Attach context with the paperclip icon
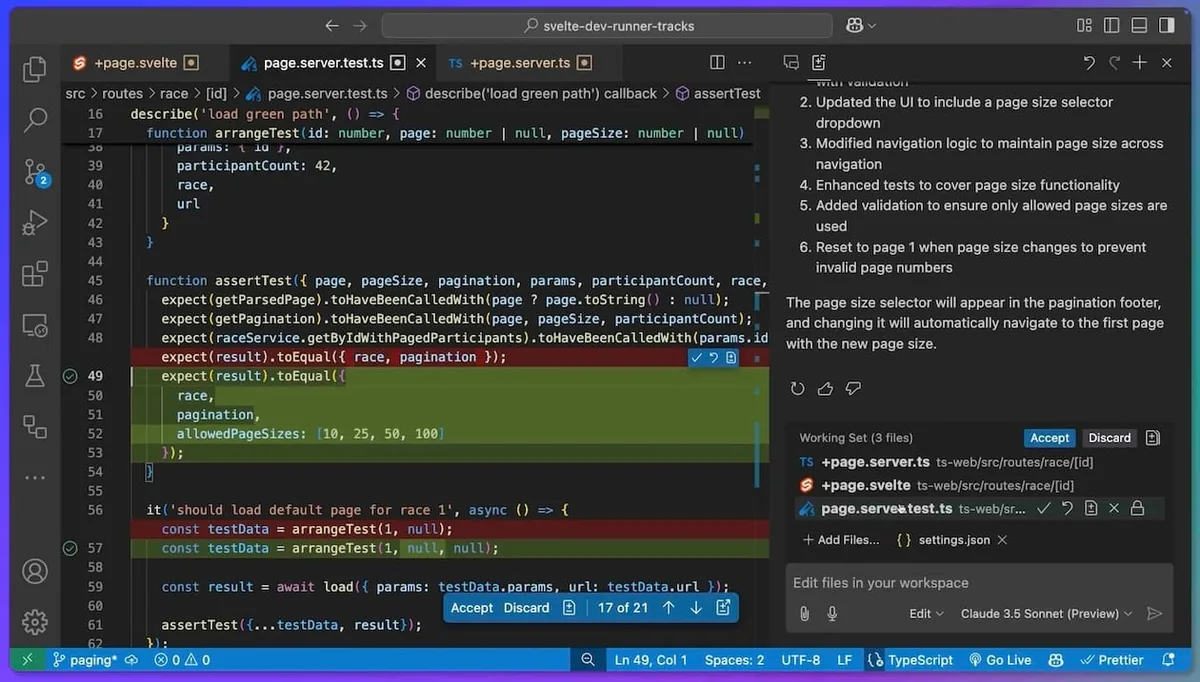The height and width of the screenshot is (682, 1200). (x=804, y=614)
